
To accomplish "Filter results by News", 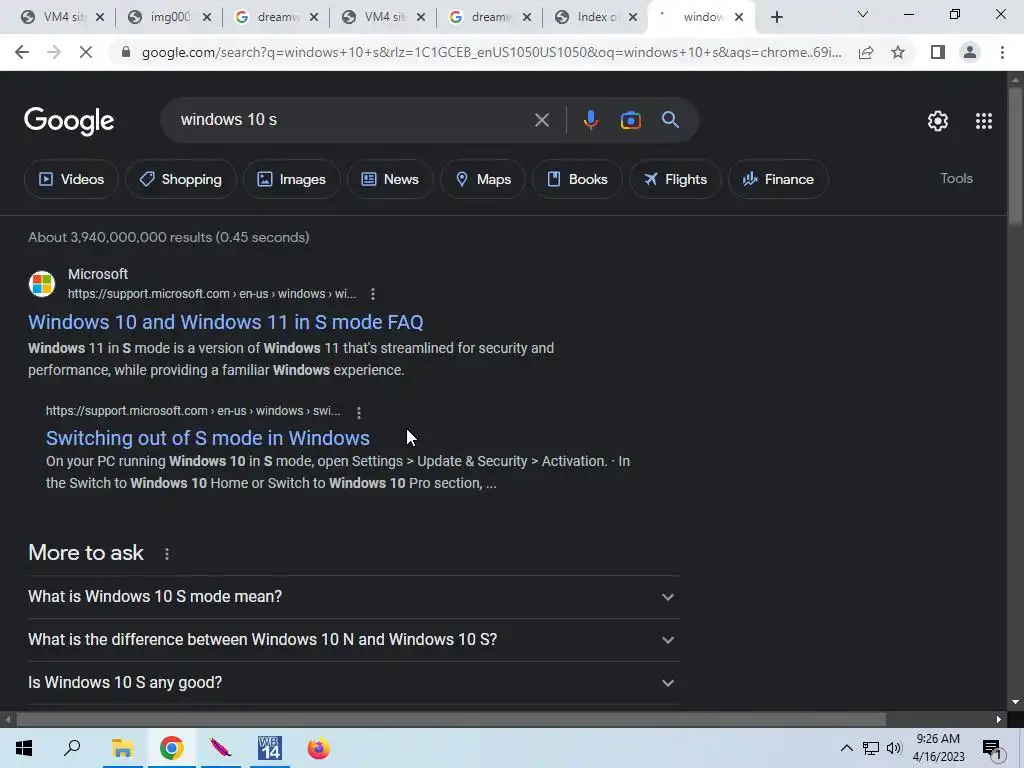I will pos(390,179).
